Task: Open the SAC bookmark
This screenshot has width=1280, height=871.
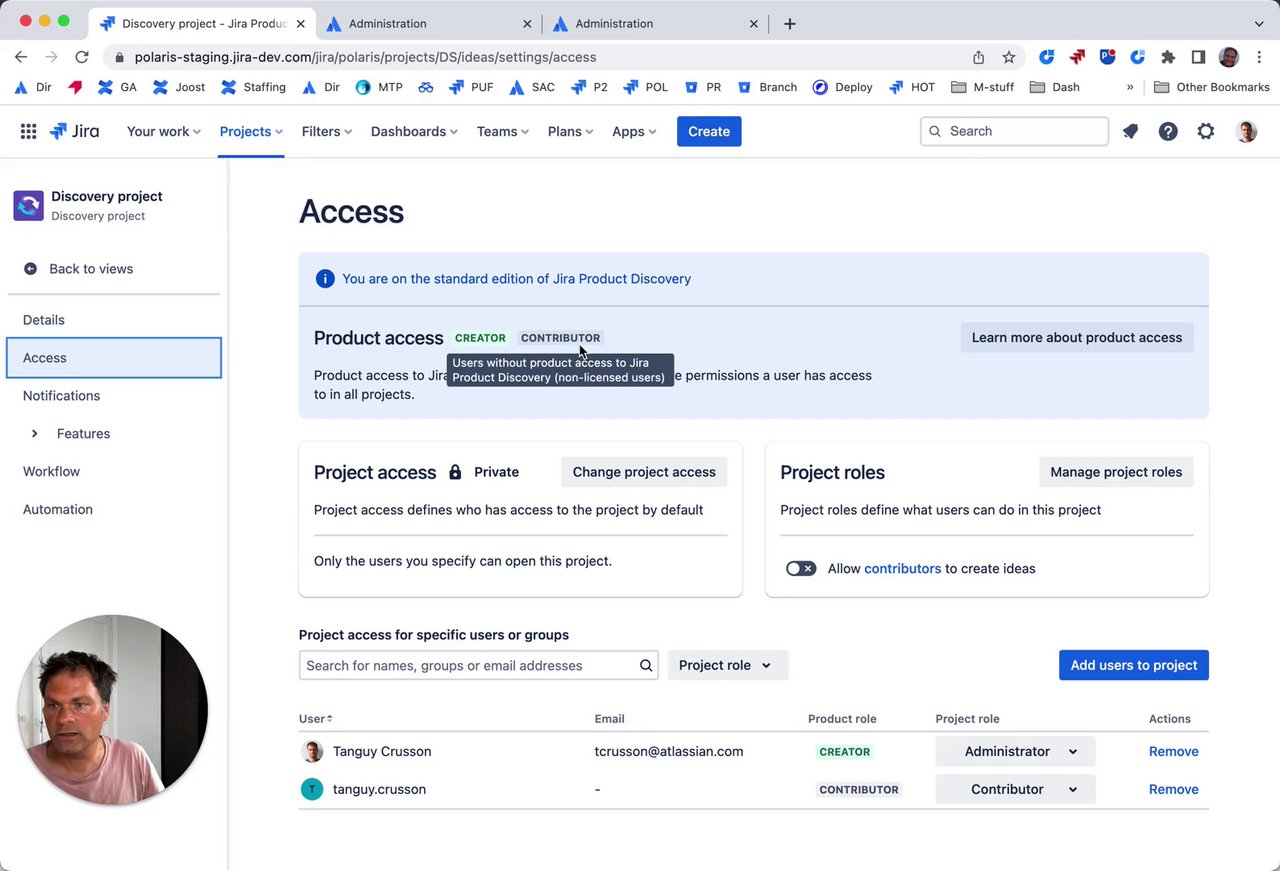Action: pyautogui.click(x=532, y=87)
